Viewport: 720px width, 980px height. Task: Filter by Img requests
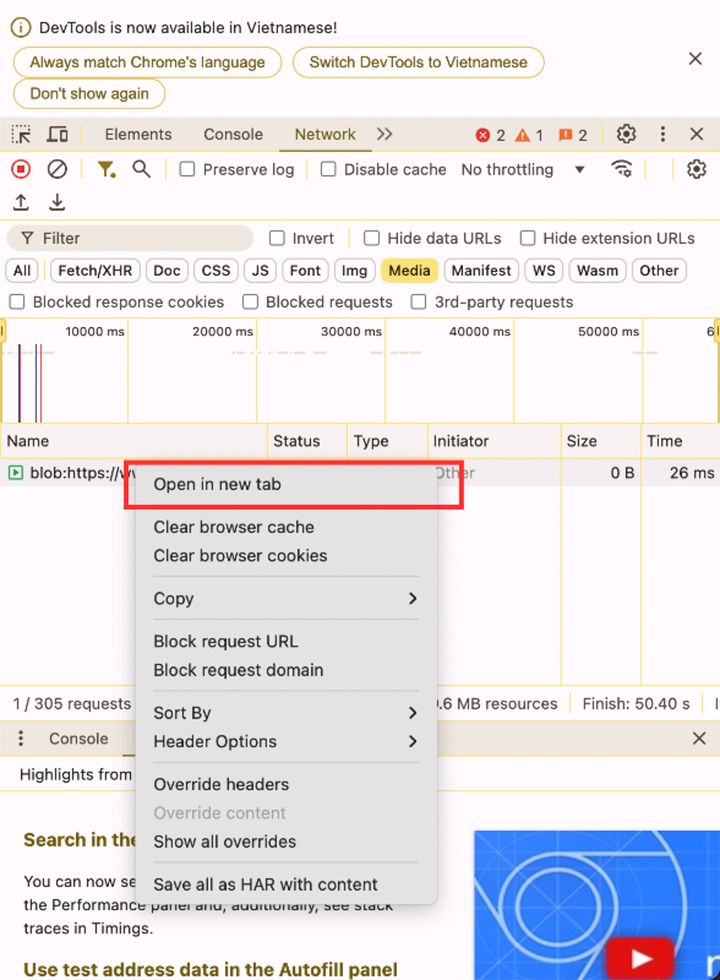pos(354,271)
